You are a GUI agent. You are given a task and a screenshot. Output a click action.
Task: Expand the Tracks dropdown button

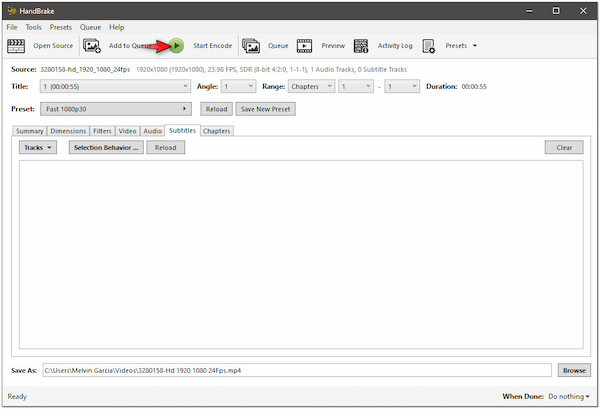(38, 147)
